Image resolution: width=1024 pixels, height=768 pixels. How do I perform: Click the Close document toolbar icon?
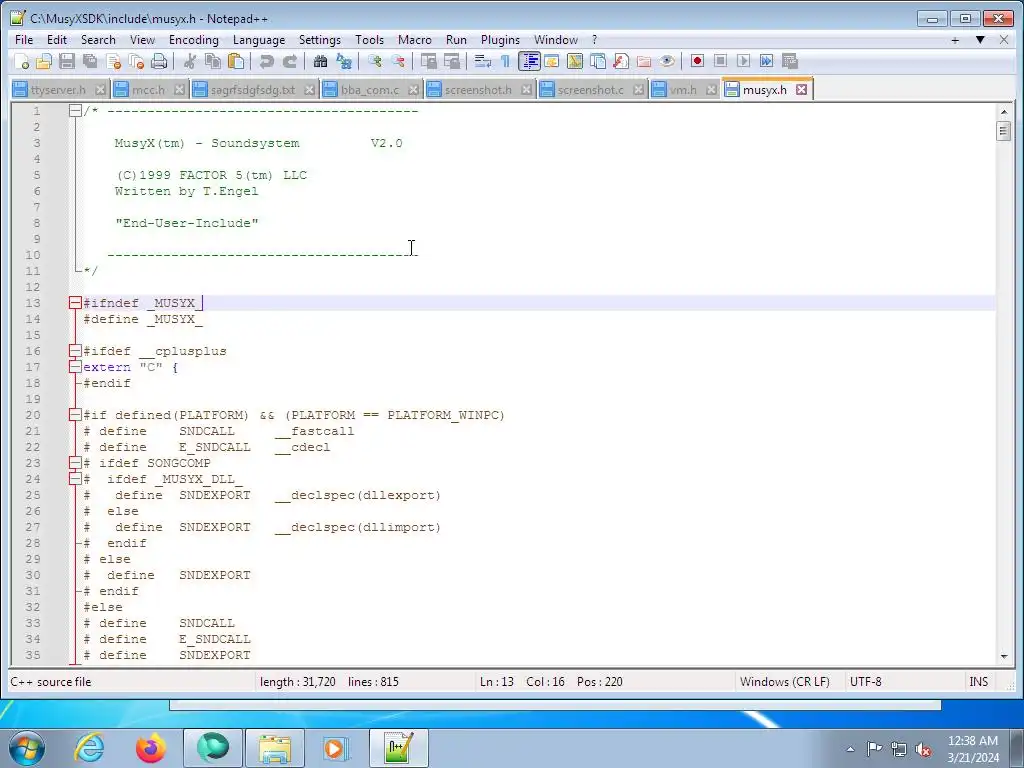pyautogui.click(x=114, y=61)
